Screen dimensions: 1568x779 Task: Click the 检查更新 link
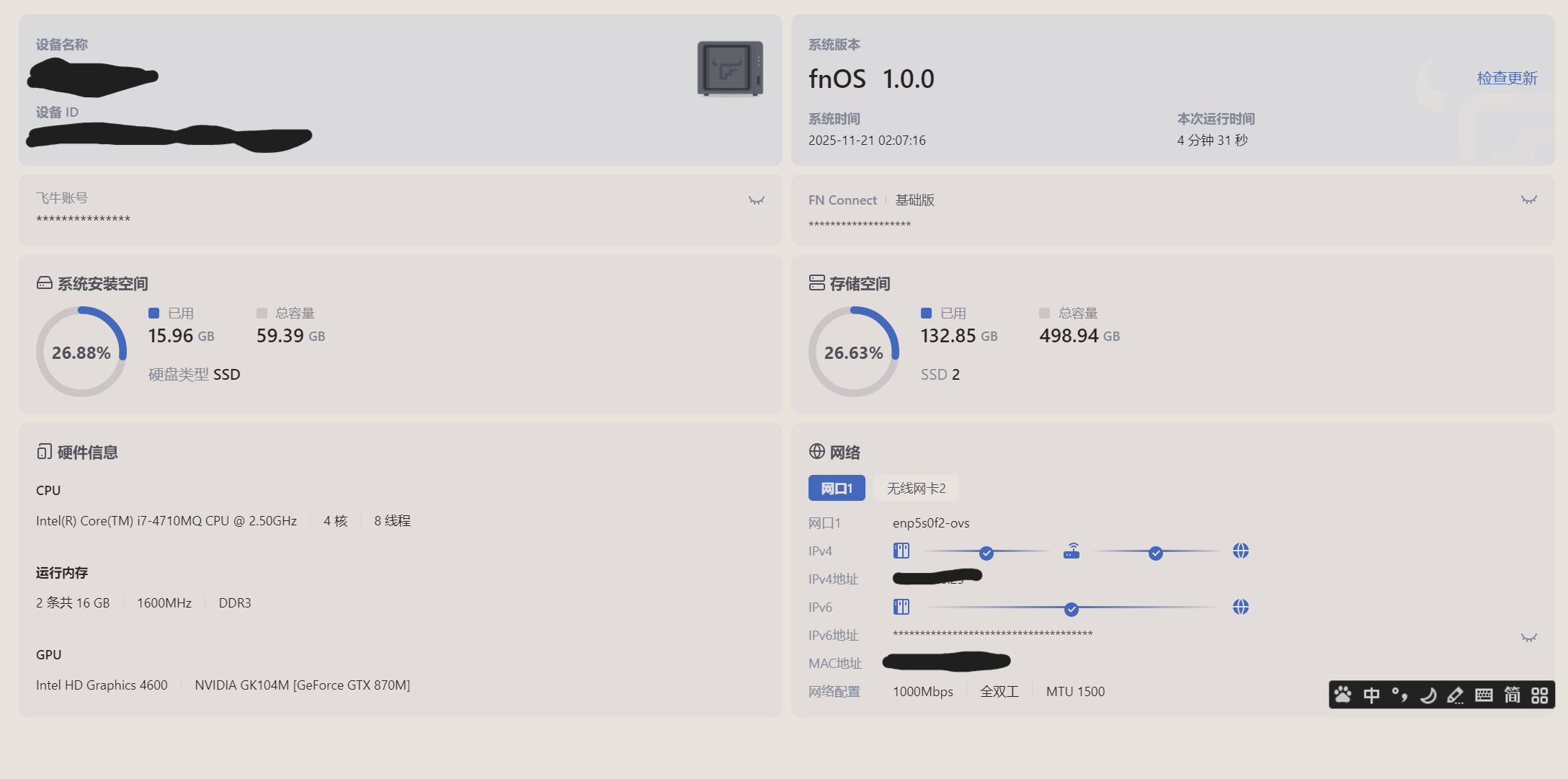(1507, 78)
